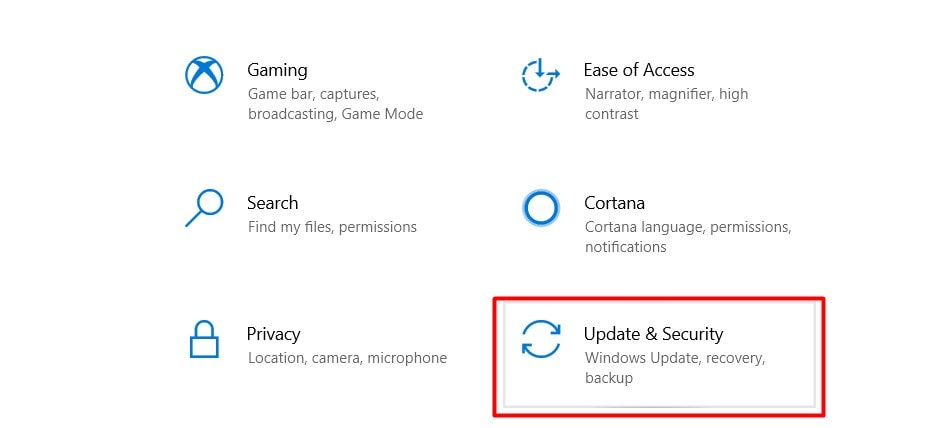This screenshot has width=939, height=428.
Task: Open the Gaming settings title
Action: tap(277, 70)
